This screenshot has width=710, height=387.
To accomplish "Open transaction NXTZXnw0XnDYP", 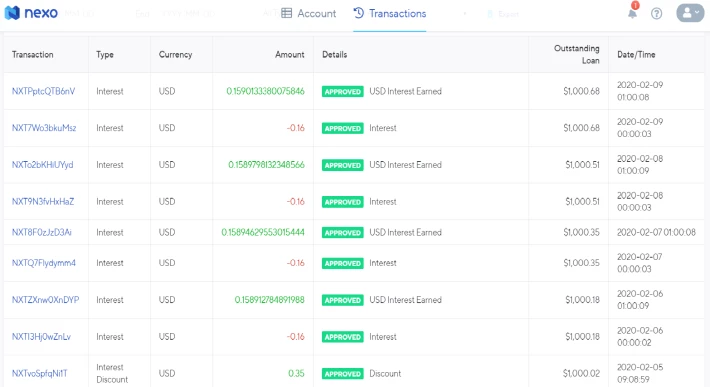I will pyautogui.click(x=45, y=300).
